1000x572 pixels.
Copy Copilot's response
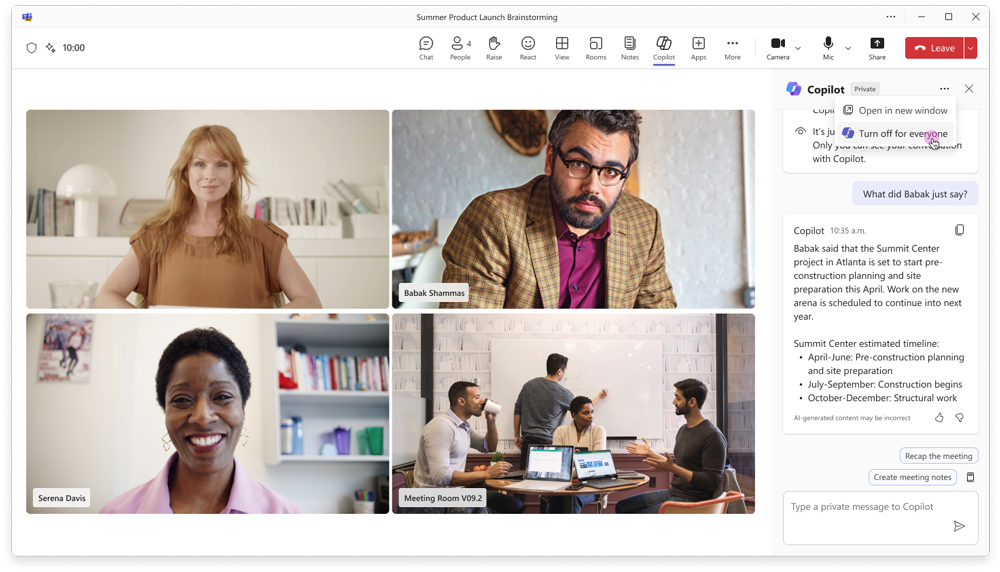959,230
